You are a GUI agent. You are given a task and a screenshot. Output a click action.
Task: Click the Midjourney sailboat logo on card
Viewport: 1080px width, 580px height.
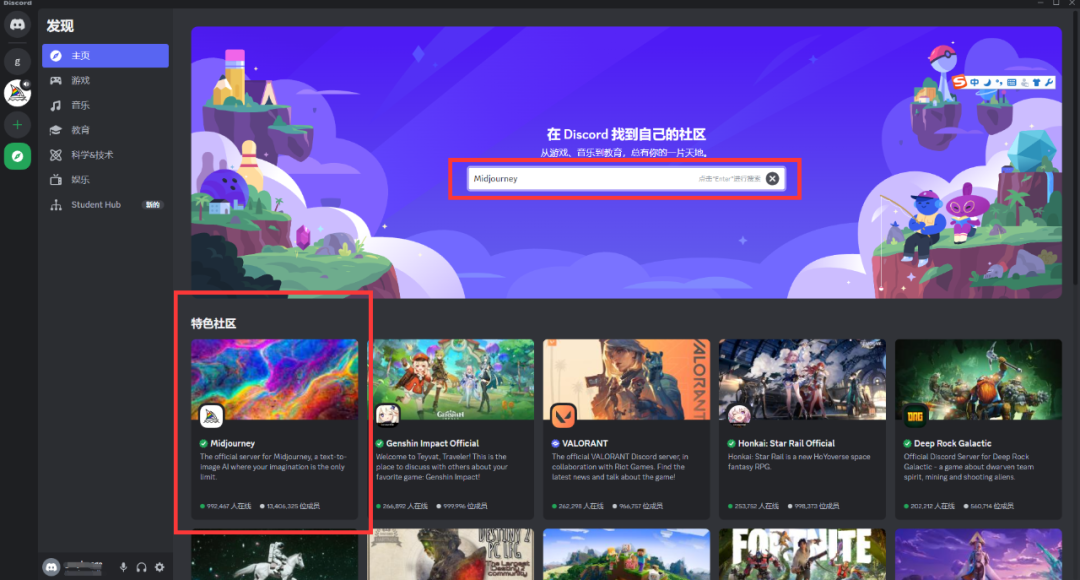pos(211,415)
